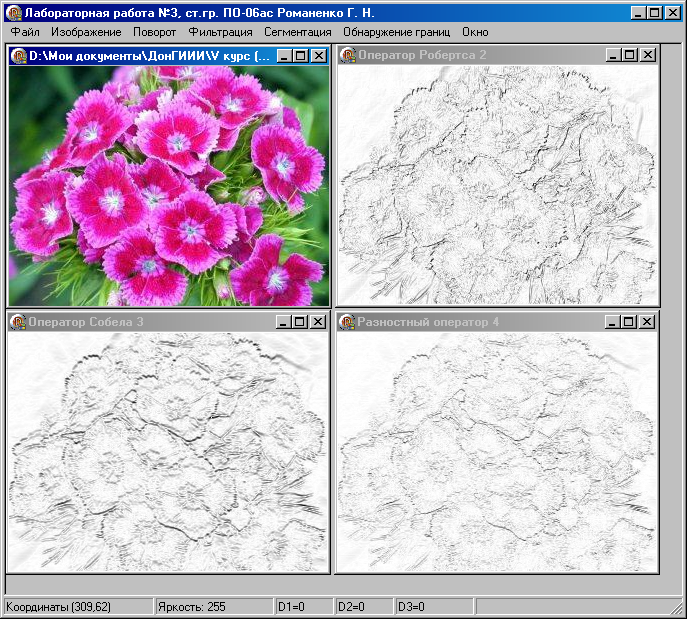Click the Roberts operator edge image
Image resolution: width=687 pixels, height=619 pixels.
pyautogui.click(x=498, y=185)
